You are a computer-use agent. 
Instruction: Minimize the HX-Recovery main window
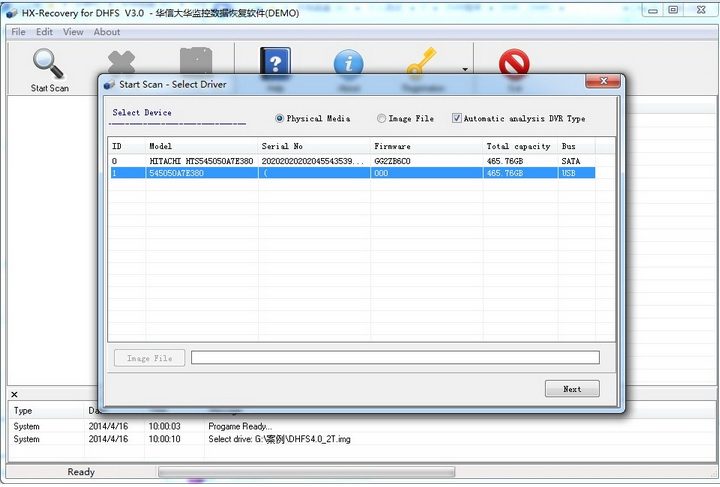(653, 10)
